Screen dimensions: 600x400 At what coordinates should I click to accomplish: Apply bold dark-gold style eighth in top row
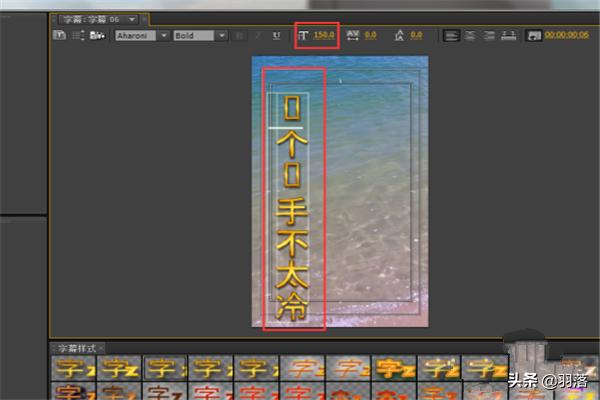pos(394,368)
